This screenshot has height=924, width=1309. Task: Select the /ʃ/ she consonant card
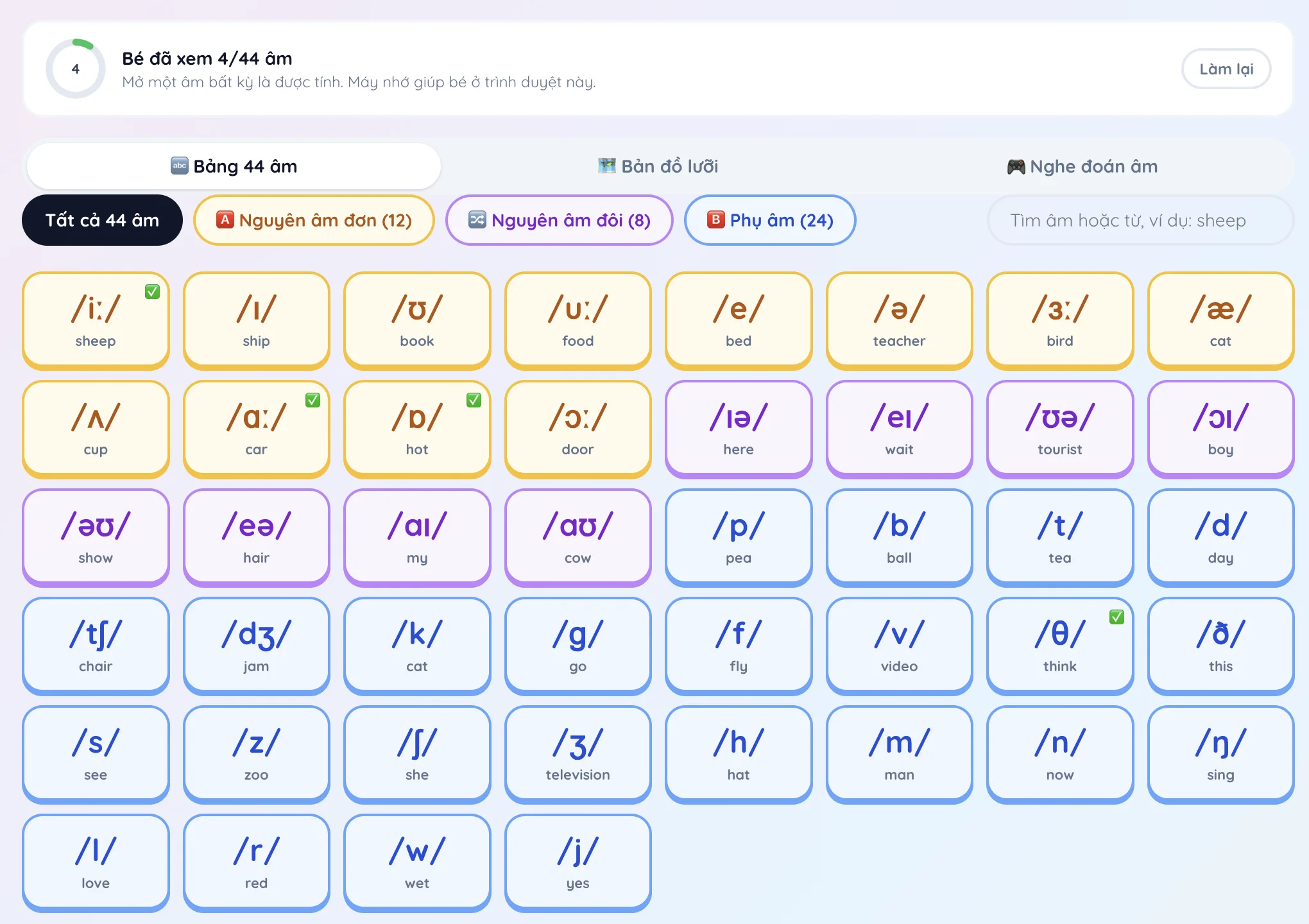pos(417,754)
